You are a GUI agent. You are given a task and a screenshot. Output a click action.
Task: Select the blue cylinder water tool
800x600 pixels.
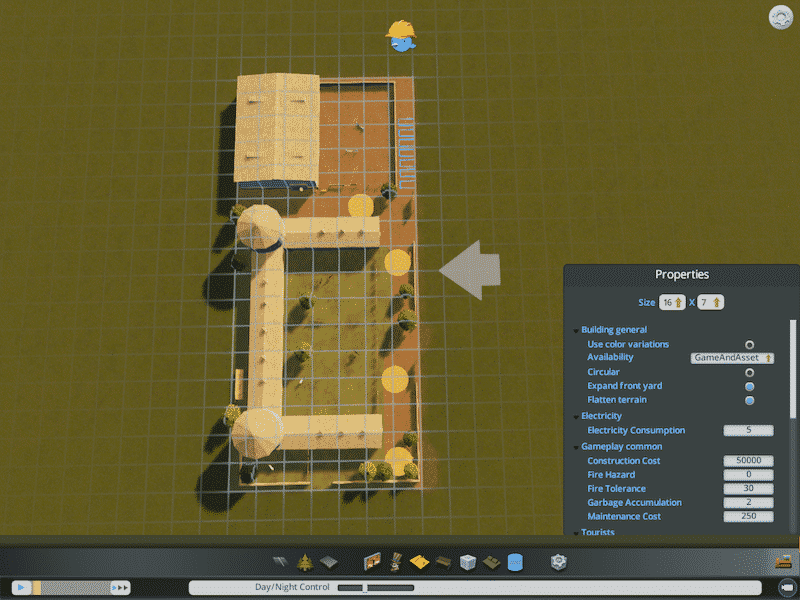515,563
